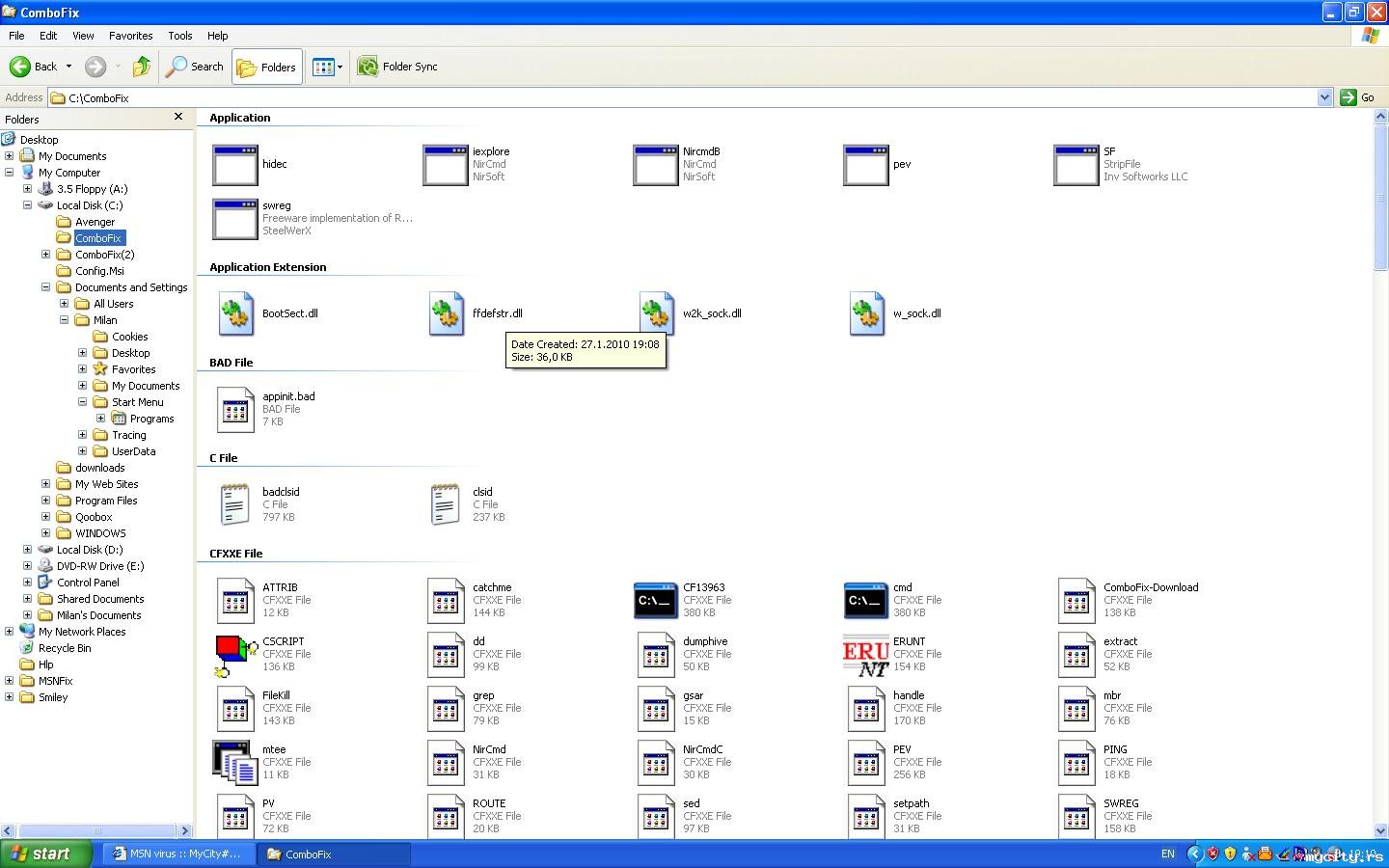Launch Folder Sync from toolbar

397,67
